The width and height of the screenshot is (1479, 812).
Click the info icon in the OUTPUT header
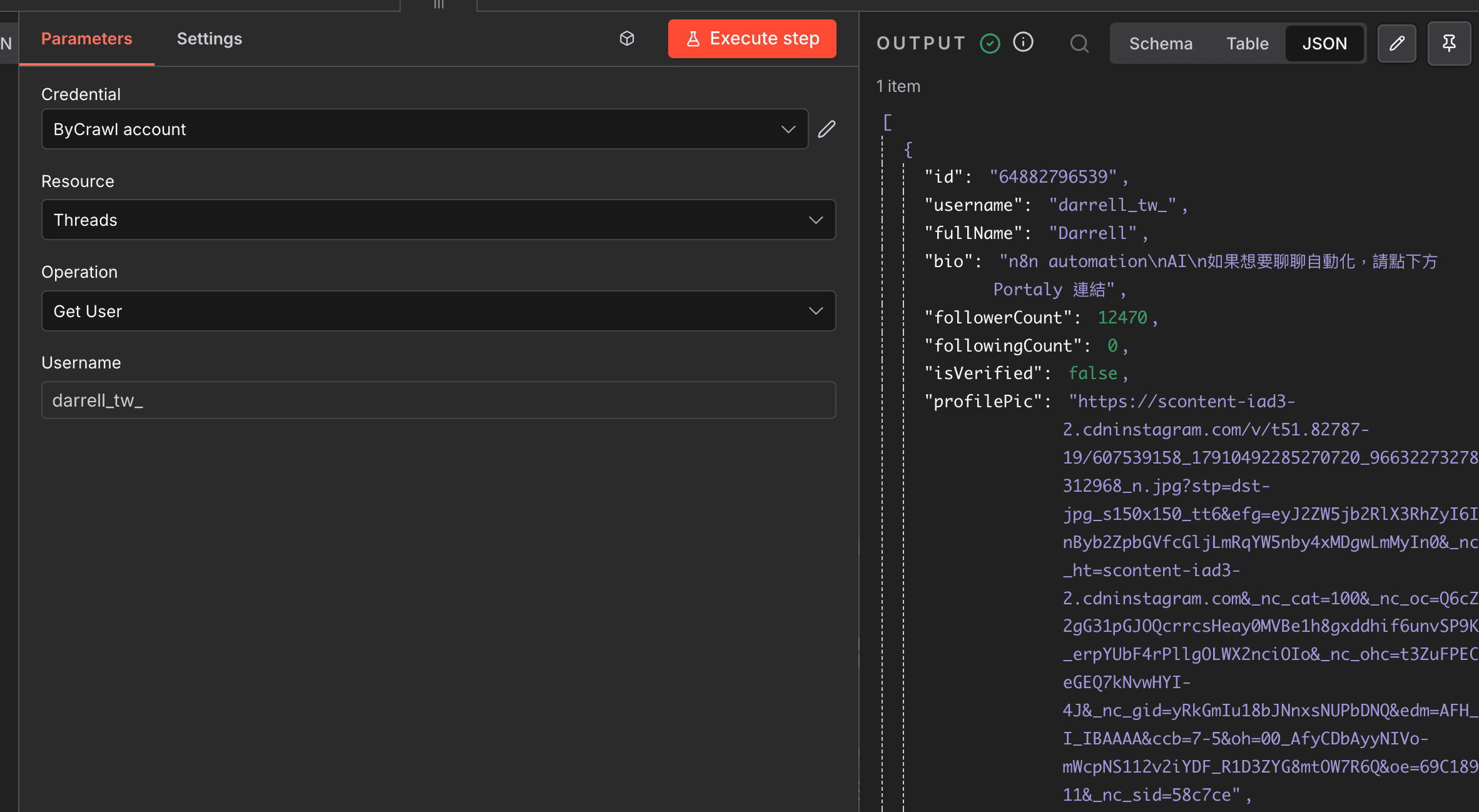1023,42
